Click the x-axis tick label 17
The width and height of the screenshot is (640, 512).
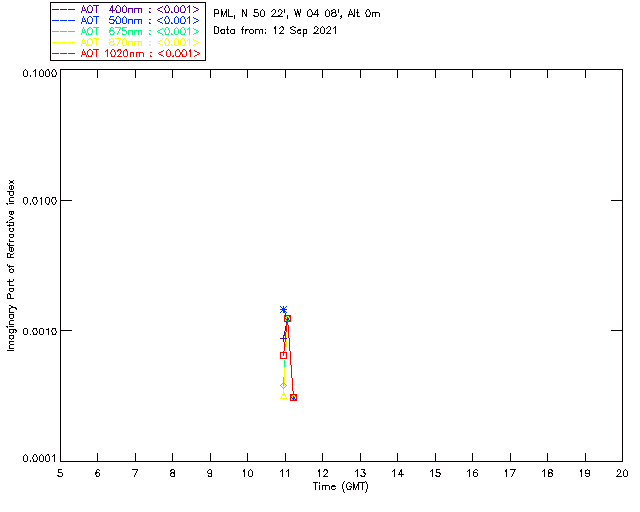click(x=510, y=473)
